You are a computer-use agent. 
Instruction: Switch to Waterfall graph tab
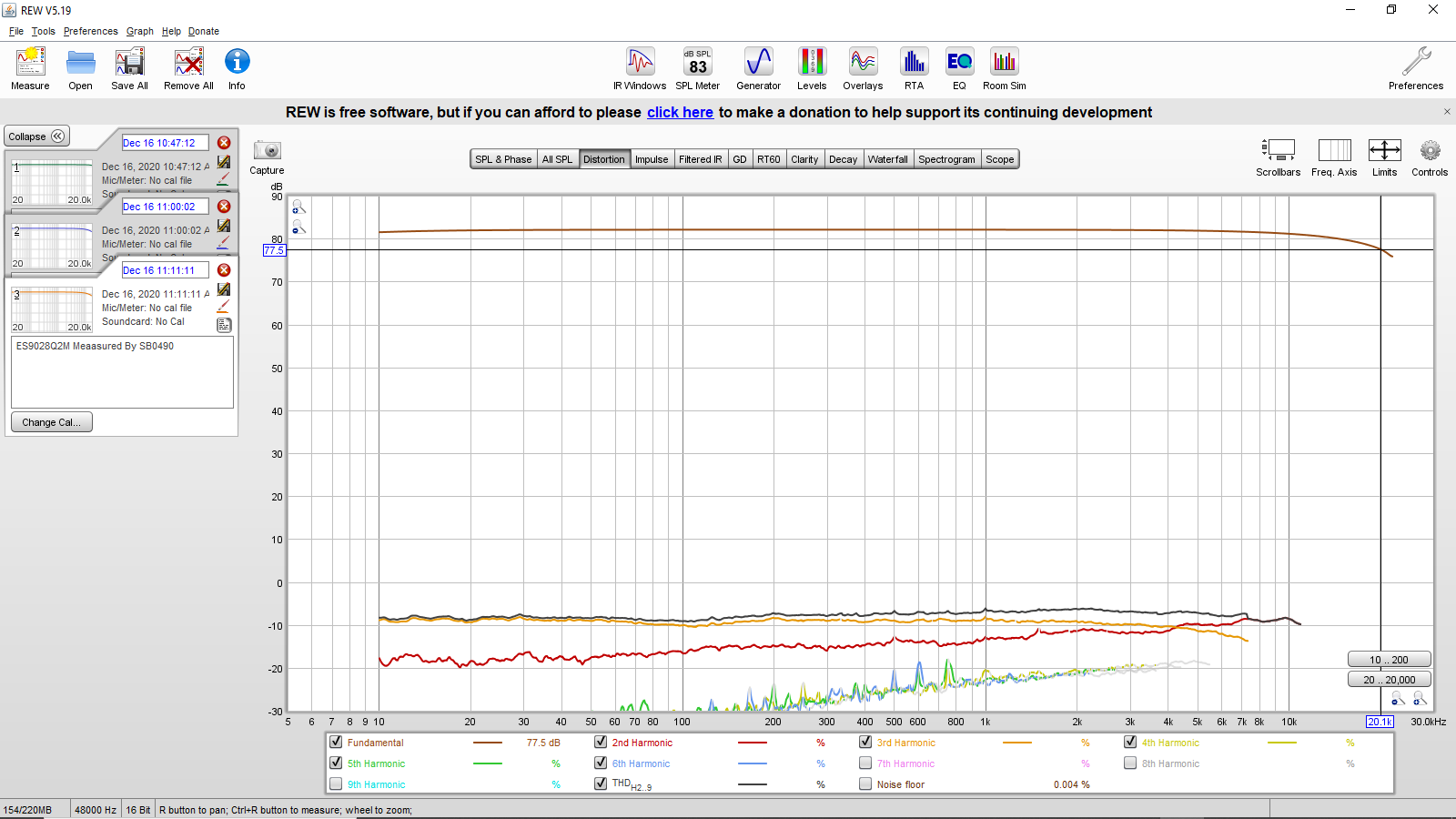coord(887,159)
